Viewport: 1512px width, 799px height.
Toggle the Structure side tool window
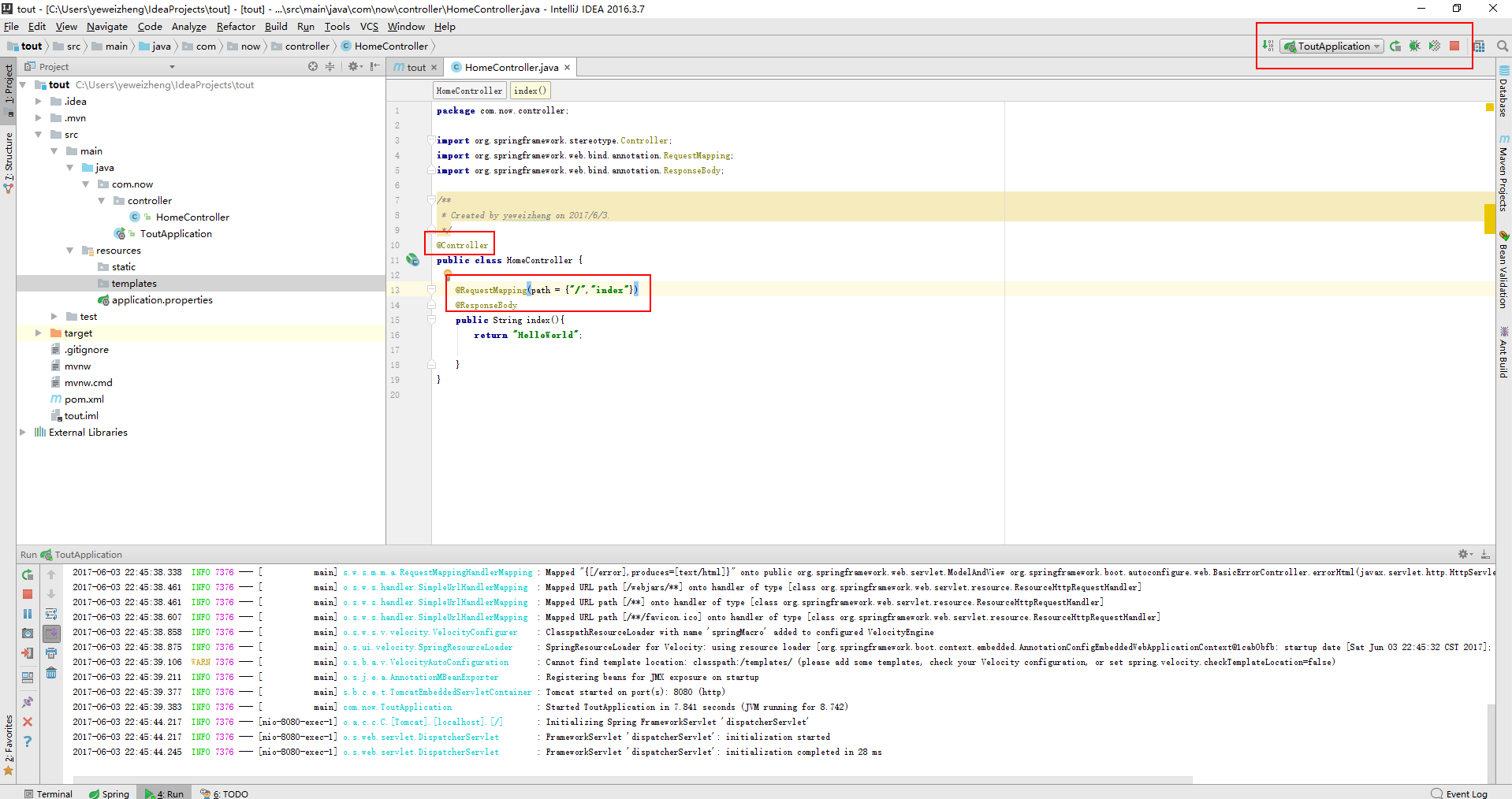[9, 162]
